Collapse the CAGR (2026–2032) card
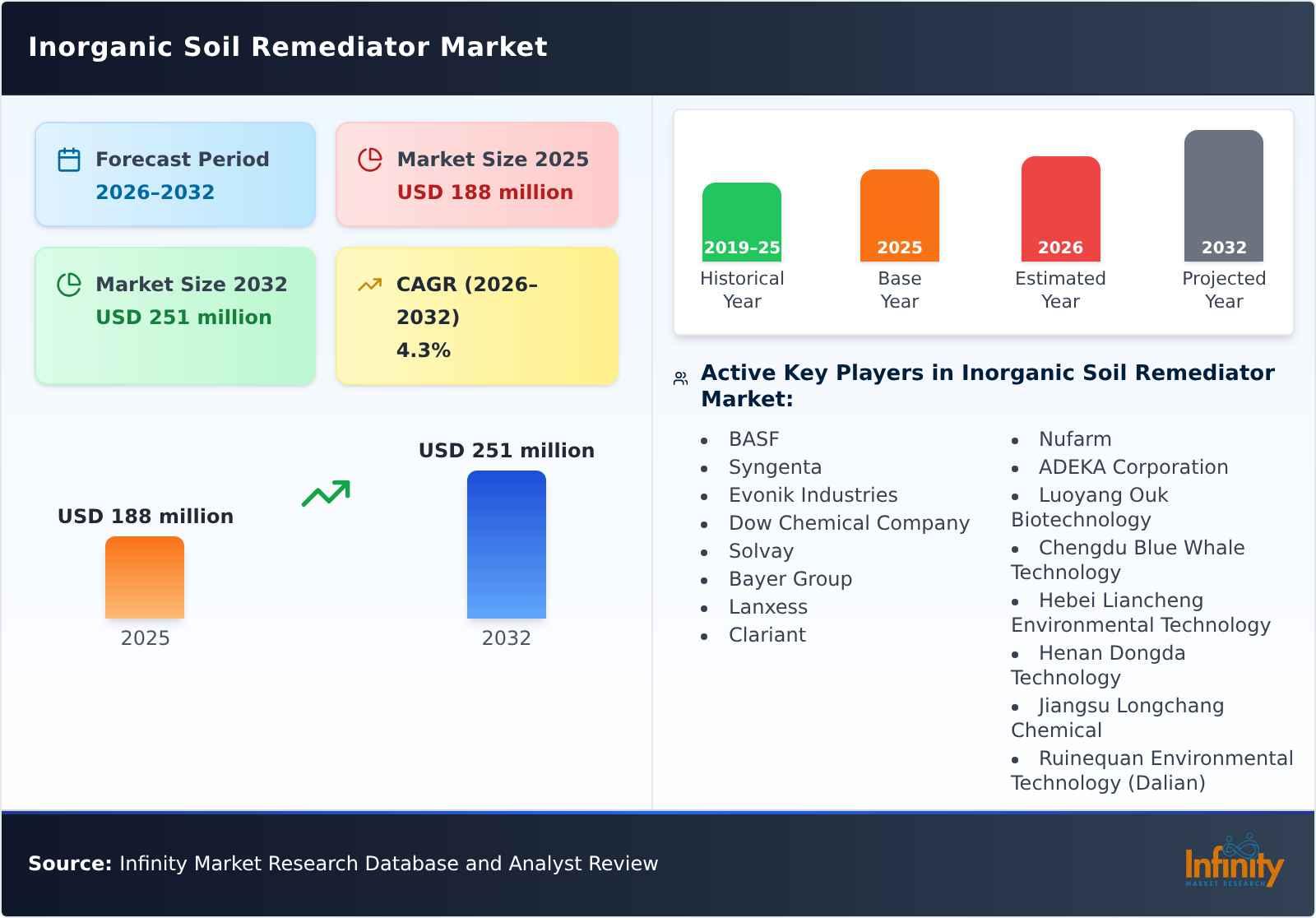Viewport: 1316px width, 918px height. pyautogui.click(x=475, y=315)
